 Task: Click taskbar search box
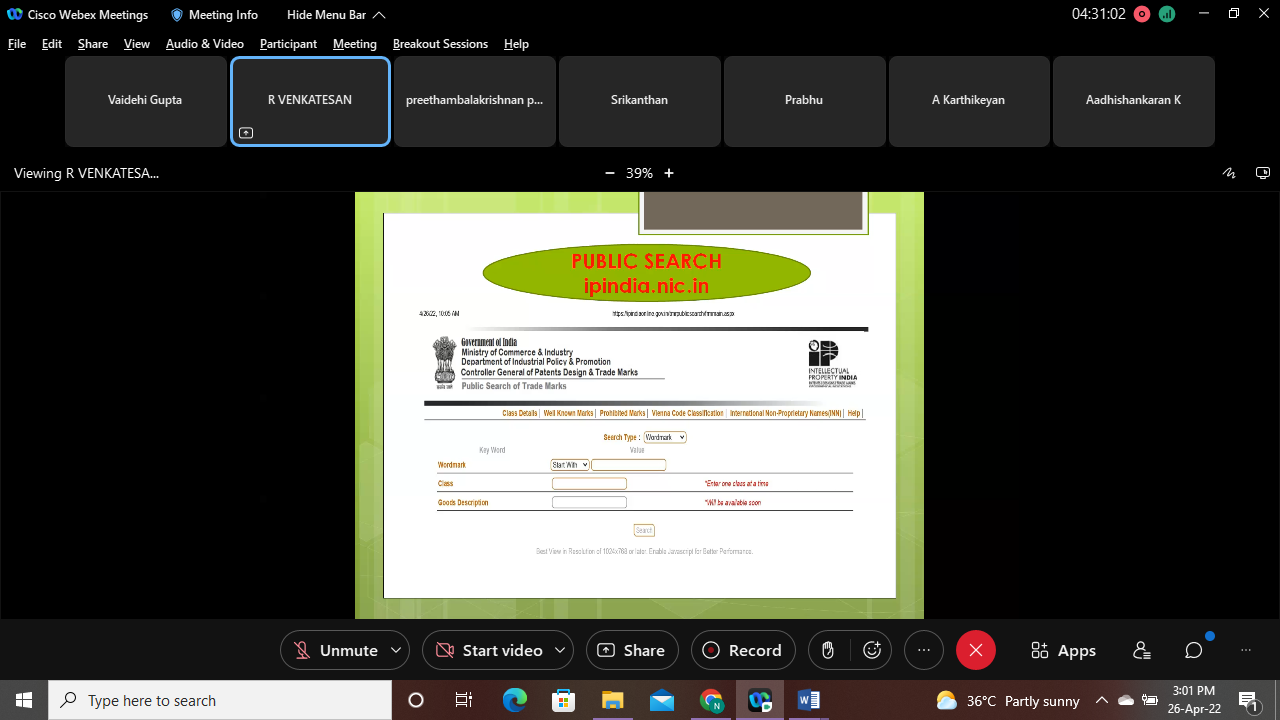[x=220, y=700]
